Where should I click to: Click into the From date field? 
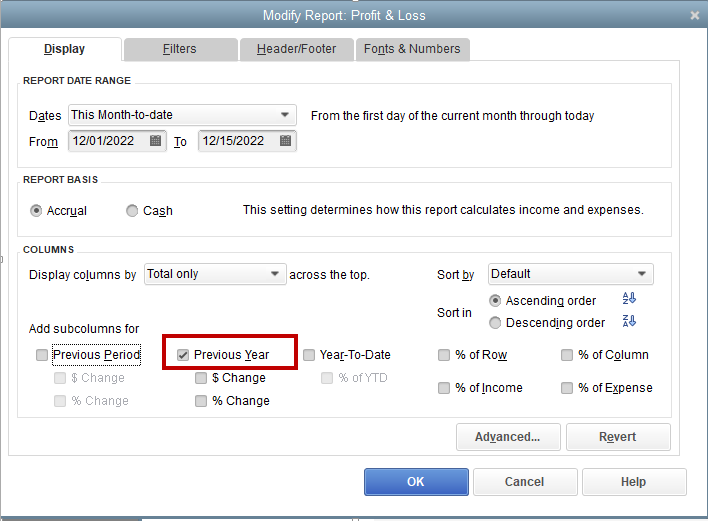click(109, 141)
